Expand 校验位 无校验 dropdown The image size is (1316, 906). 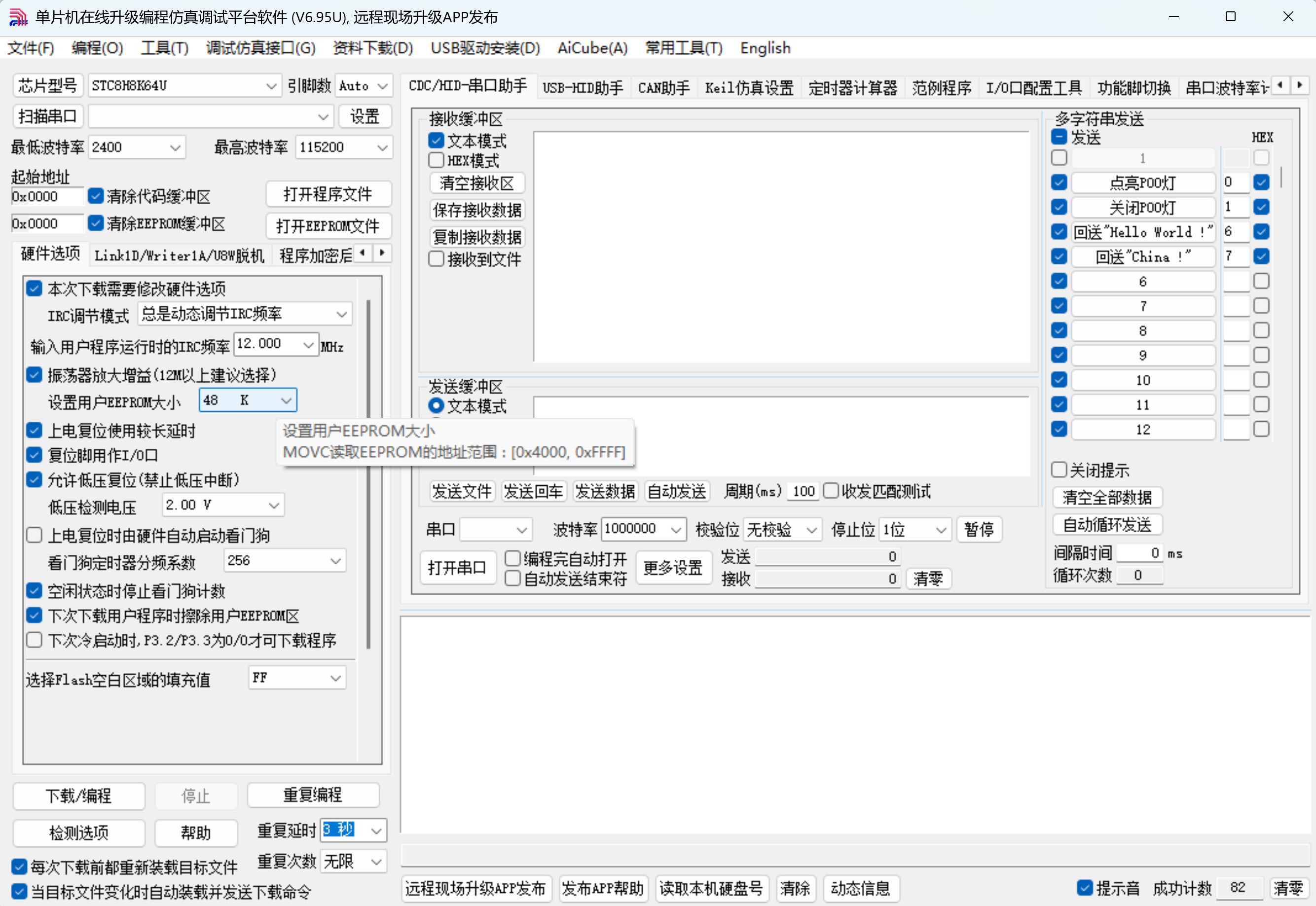pos(811,529)
